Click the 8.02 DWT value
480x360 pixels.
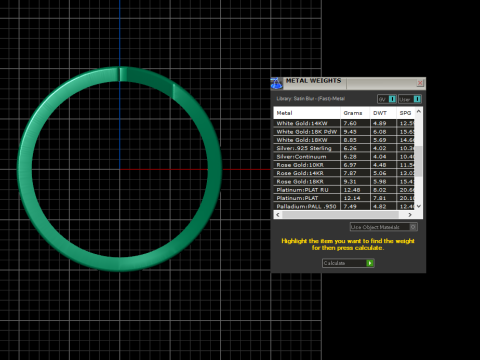tap(380, 190)
